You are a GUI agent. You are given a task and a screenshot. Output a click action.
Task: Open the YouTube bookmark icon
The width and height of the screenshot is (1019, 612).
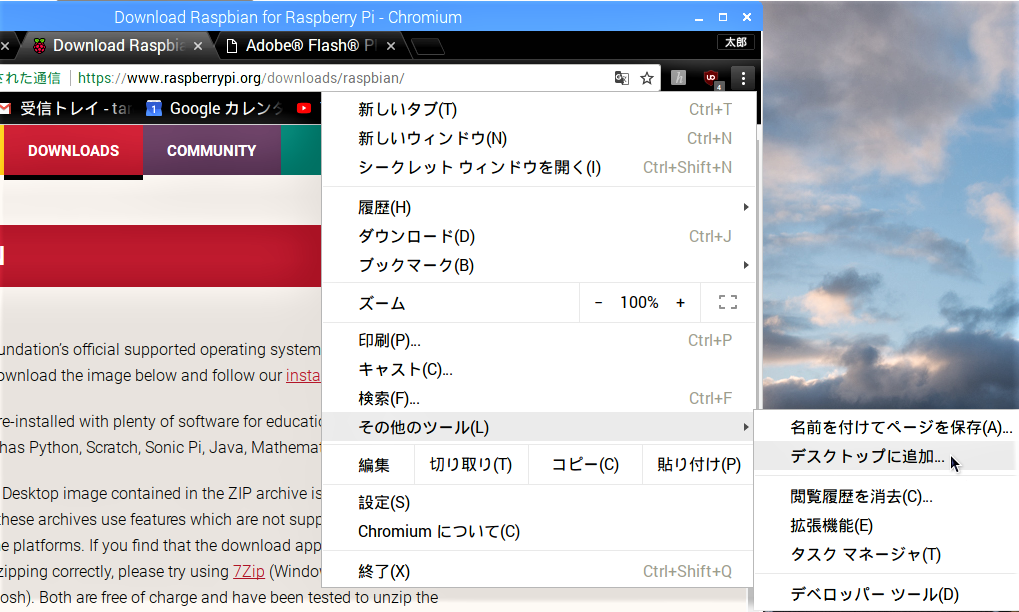pos(303,108)
